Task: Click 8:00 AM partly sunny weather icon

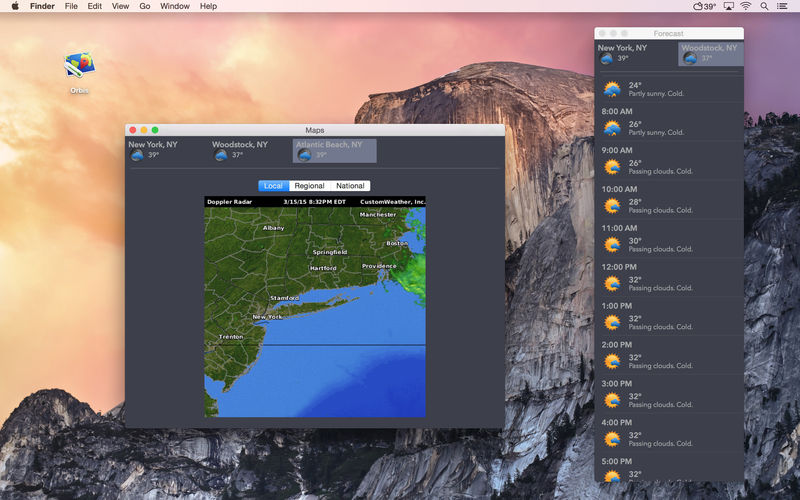Action: click(x=612, y=127)
